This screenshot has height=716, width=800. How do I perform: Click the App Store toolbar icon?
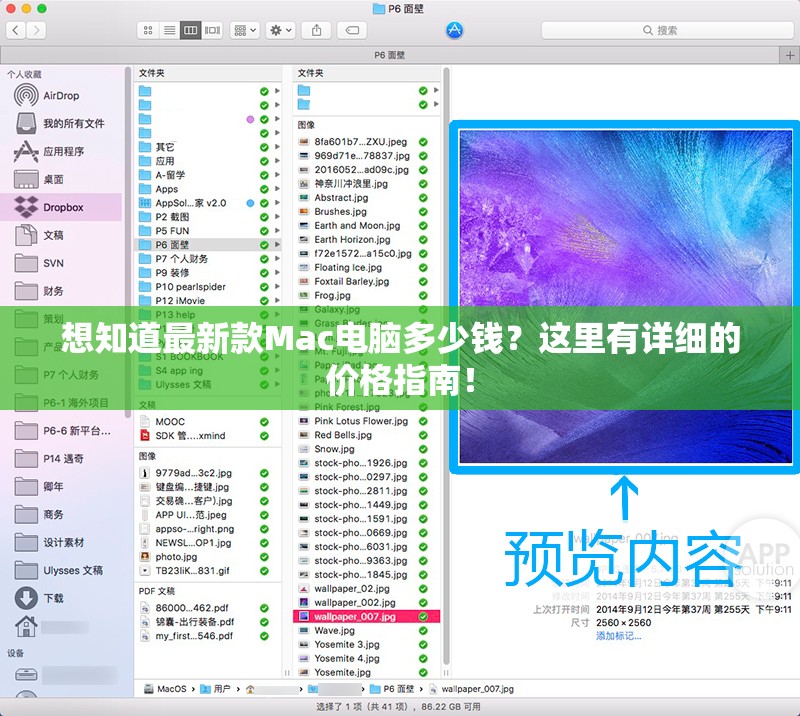click(x=454, y=31)
